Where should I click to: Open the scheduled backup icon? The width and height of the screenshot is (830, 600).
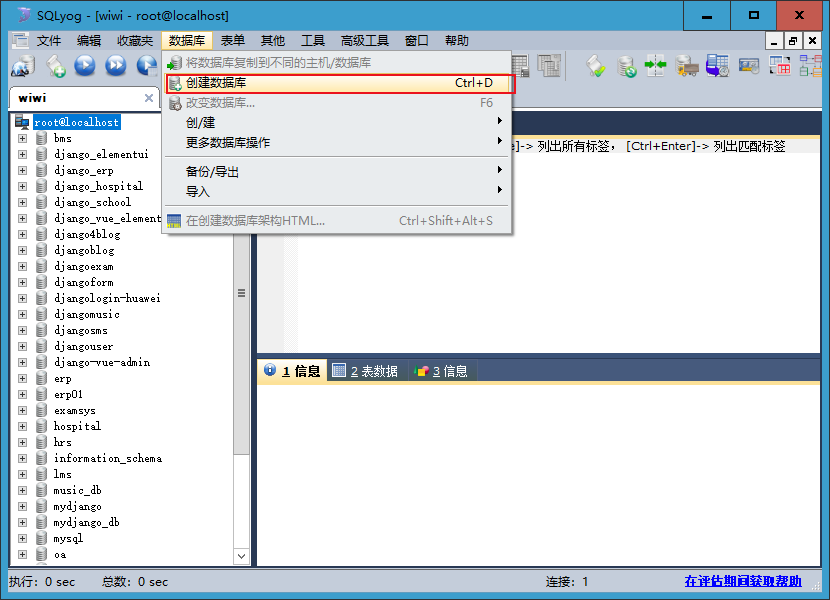717,66
